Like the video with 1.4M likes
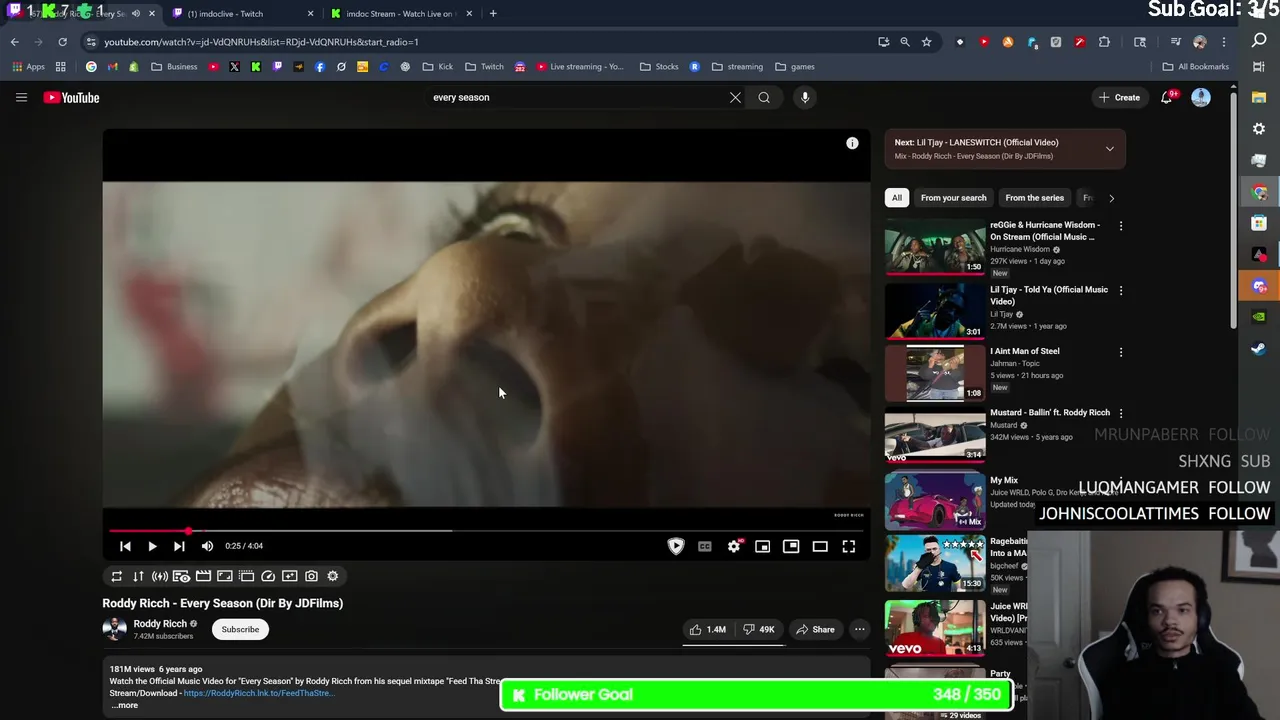The height and width of the screenshot is (720, 1280). [708, 630]
